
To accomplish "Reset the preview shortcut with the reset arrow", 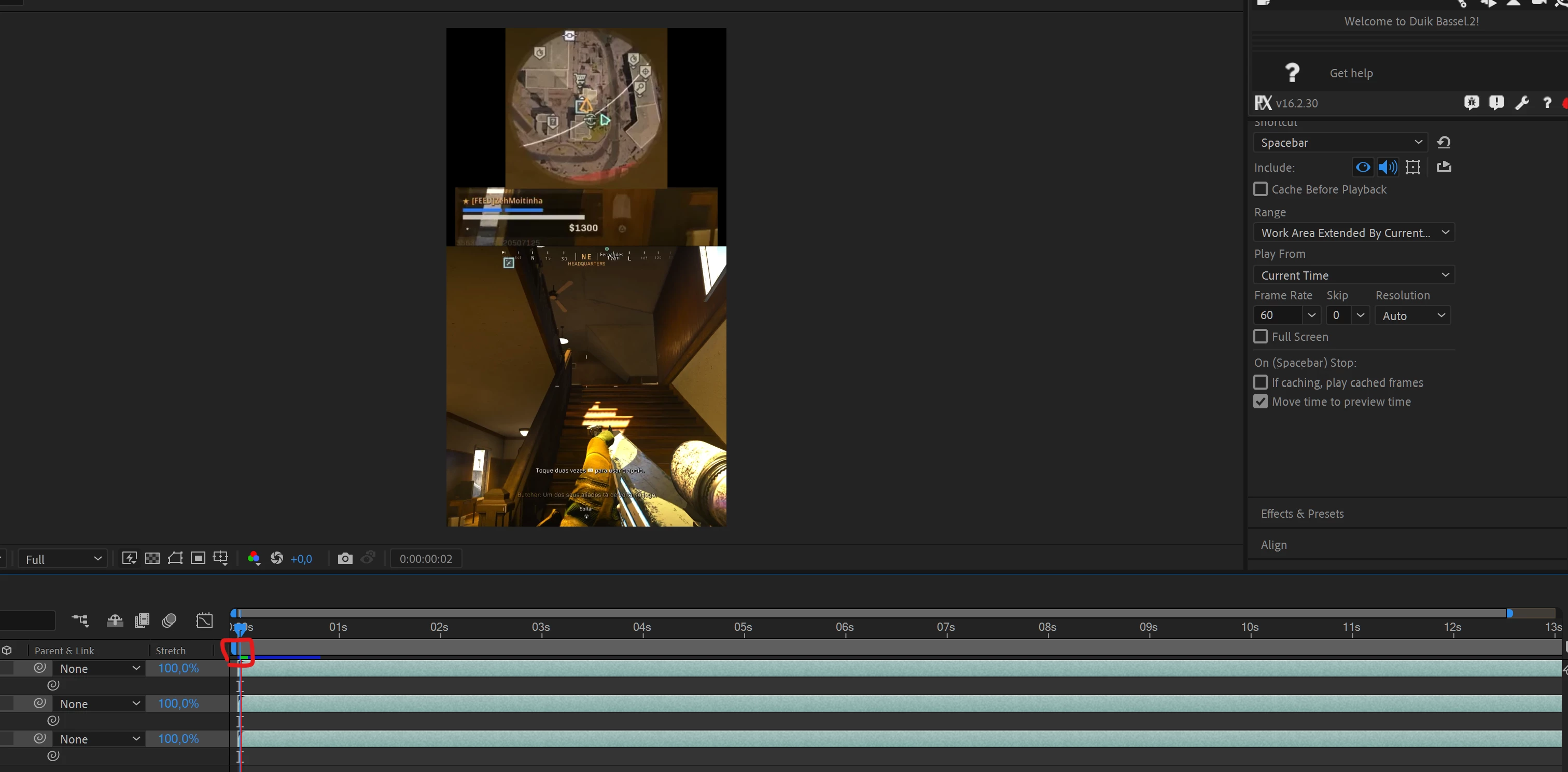I will coord(1443,143).
